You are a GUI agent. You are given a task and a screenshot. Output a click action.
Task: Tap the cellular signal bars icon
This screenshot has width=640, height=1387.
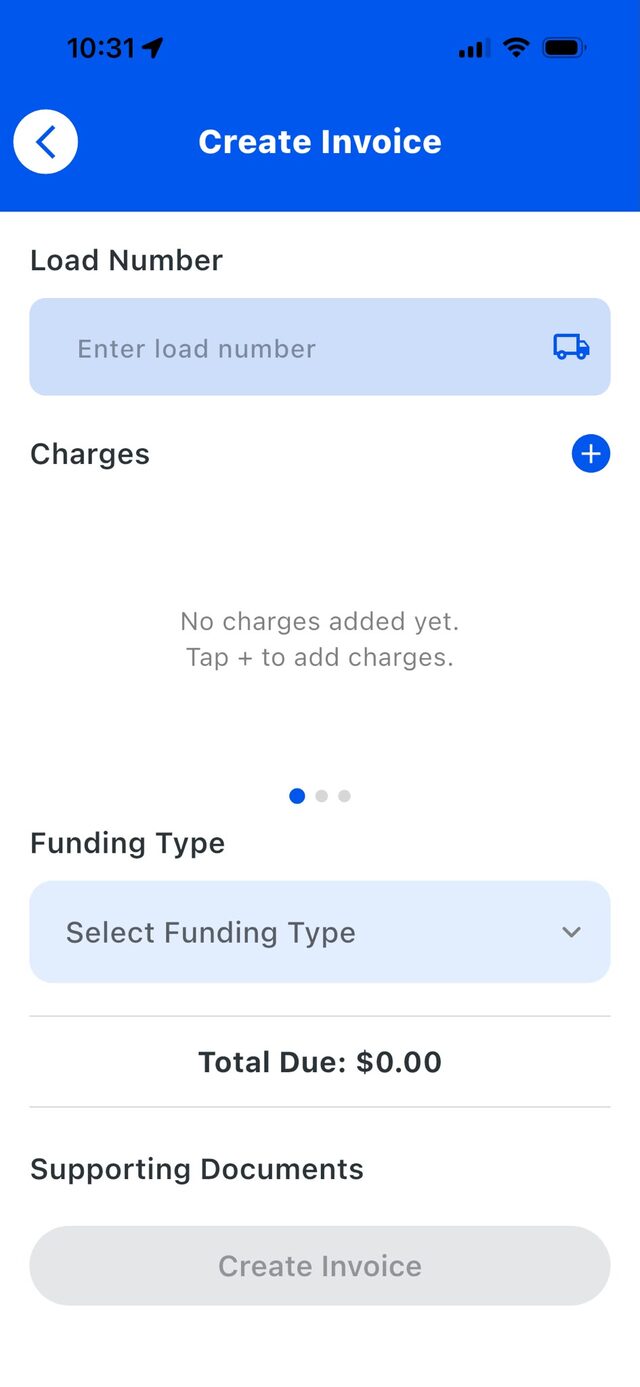(x=474, y=48)
